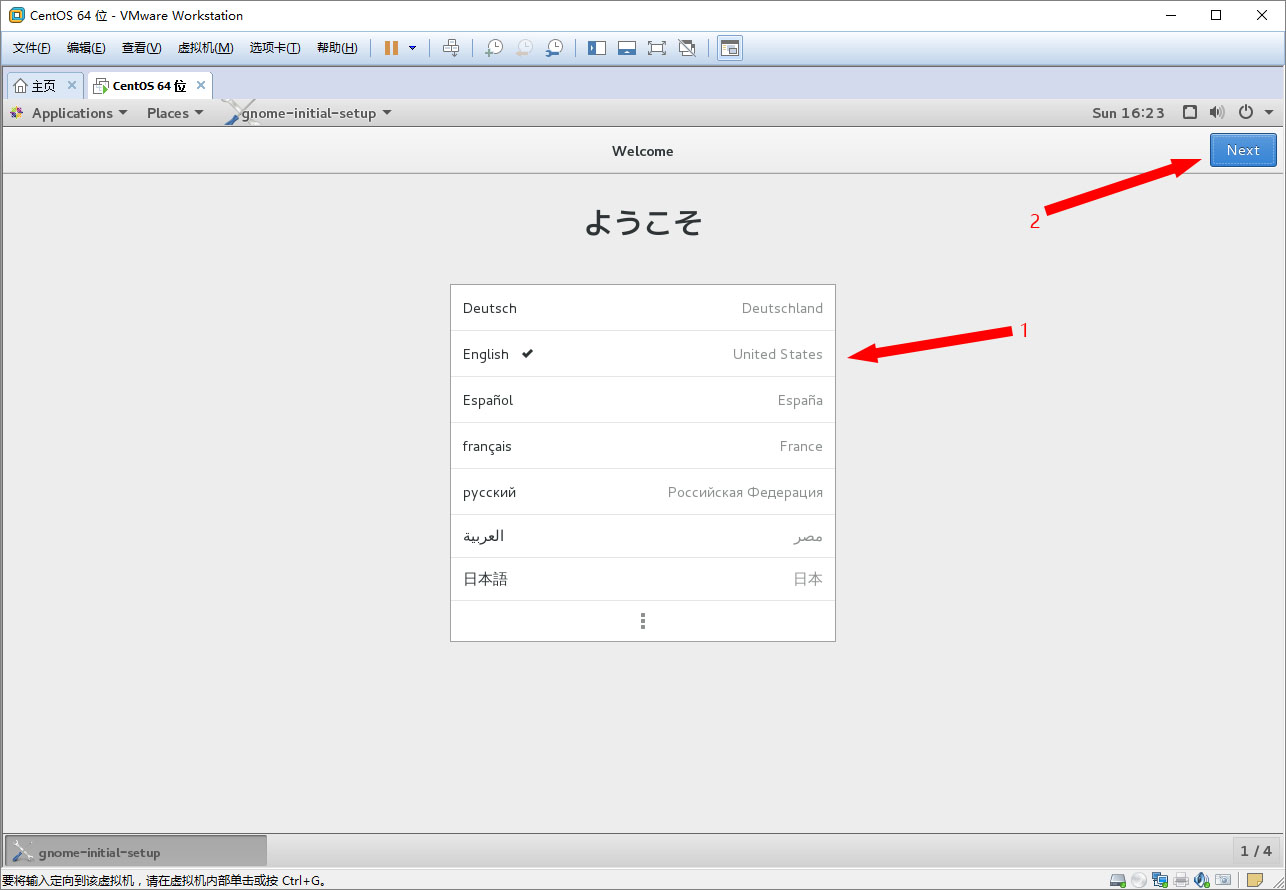This screenshot has height=890, width=1286.
Task: Toggle the thumbnail bar view icon
Action: 627,48
